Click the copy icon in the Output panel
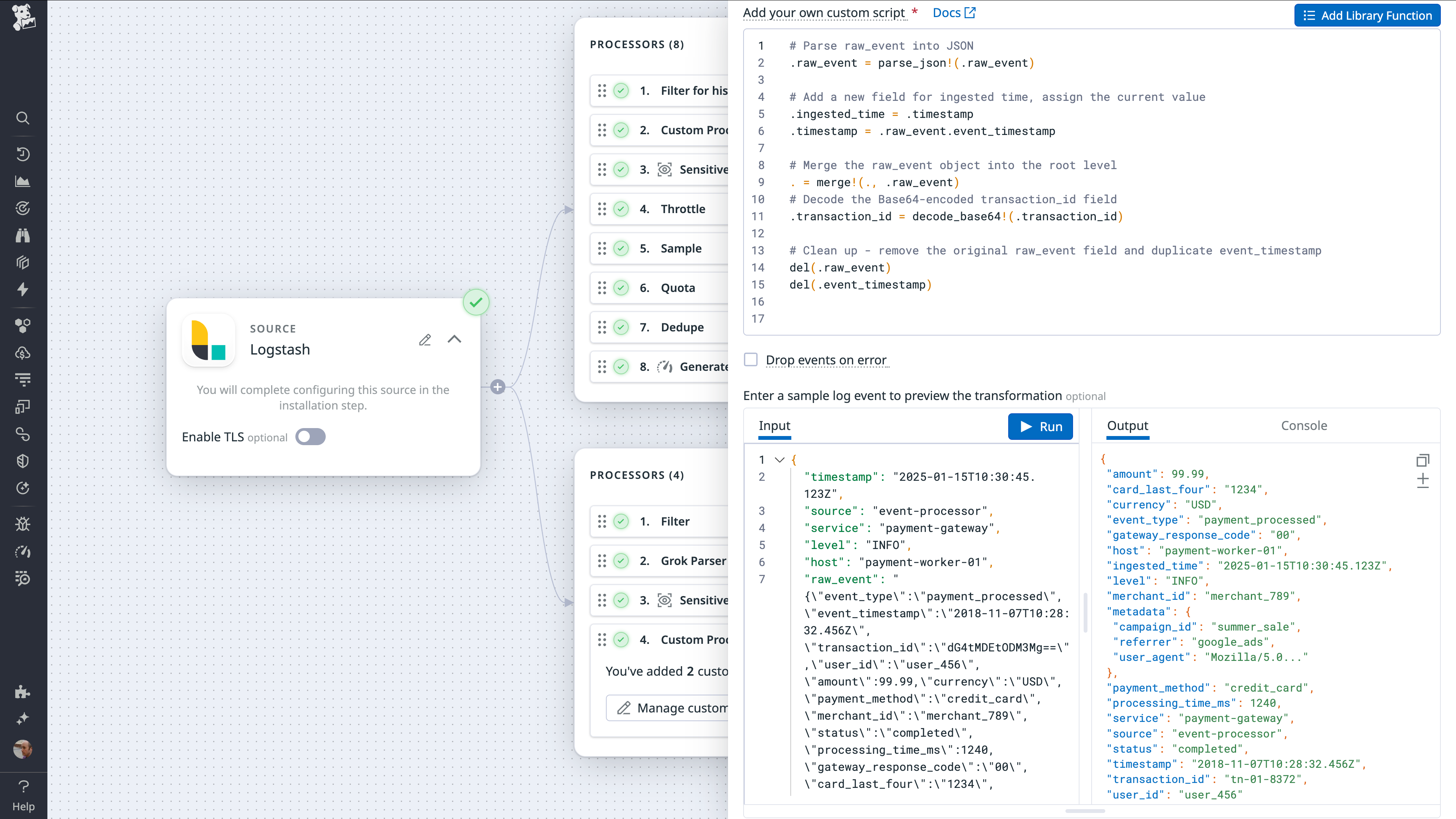The height and width of the screenshot is (819, 1456). (x=1424, y=460)
